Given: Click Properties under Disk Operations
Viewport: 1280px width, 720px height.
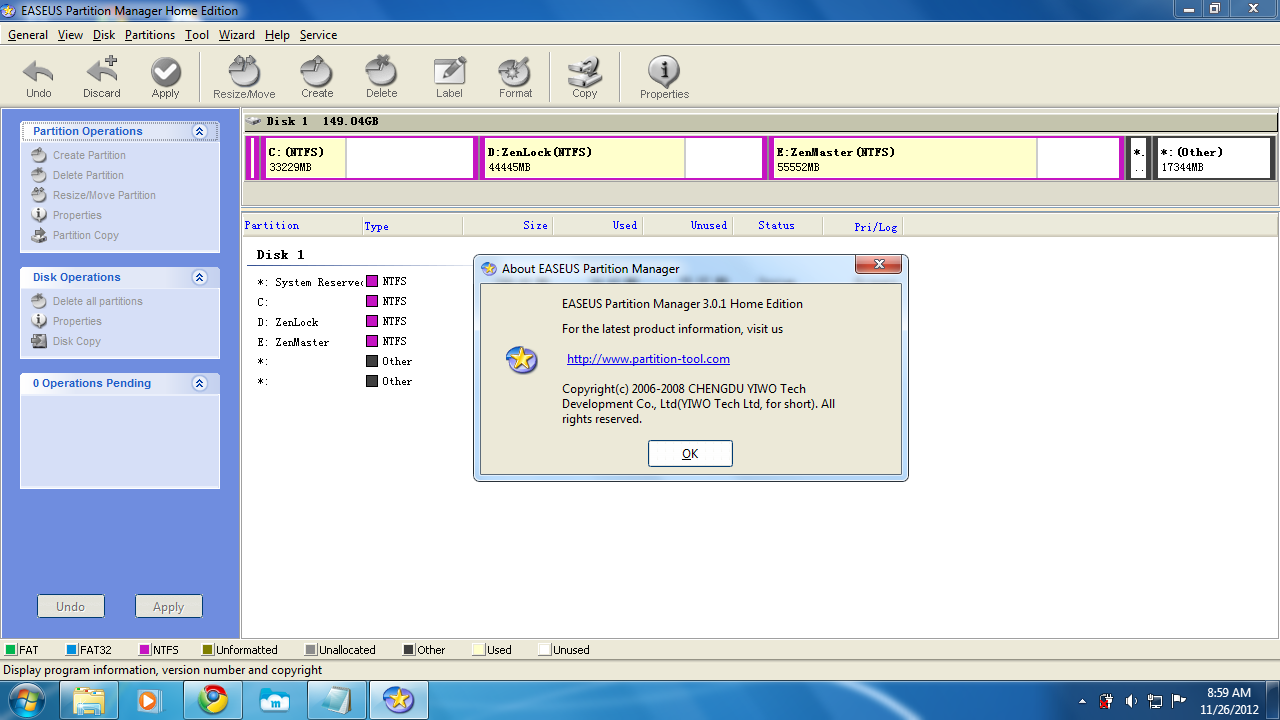Looking at the screenshot, I should [x=77, y=321].
